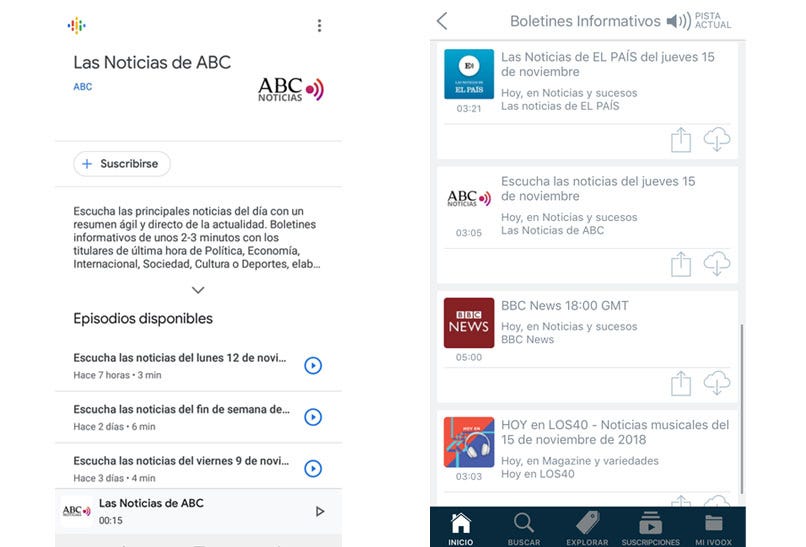Image resolution: width=806 pixels, height=547 pixels.
Task: Resume Las Noticias de ABC in mini player
Action: (320, 511)
